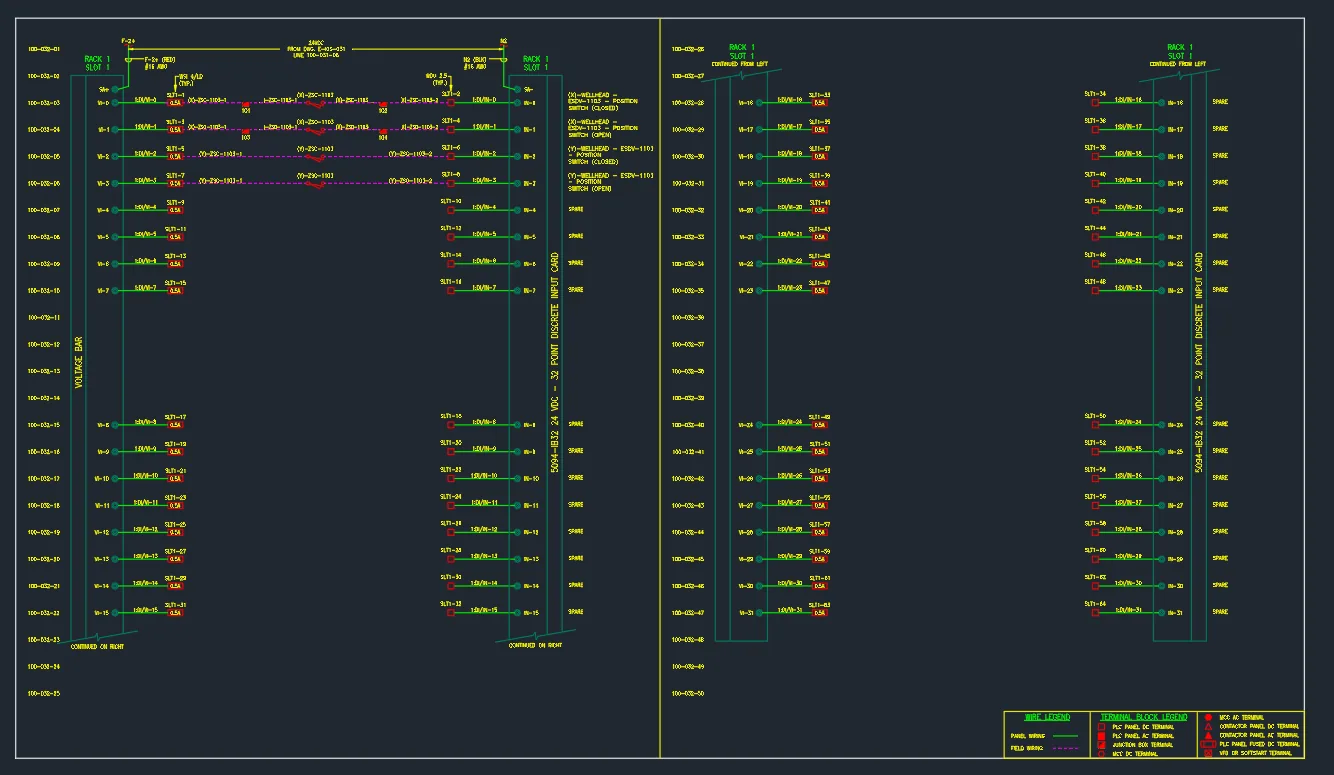
Task: Click the SLT1-34 terminal square
Action: [x=1095, y=103]
